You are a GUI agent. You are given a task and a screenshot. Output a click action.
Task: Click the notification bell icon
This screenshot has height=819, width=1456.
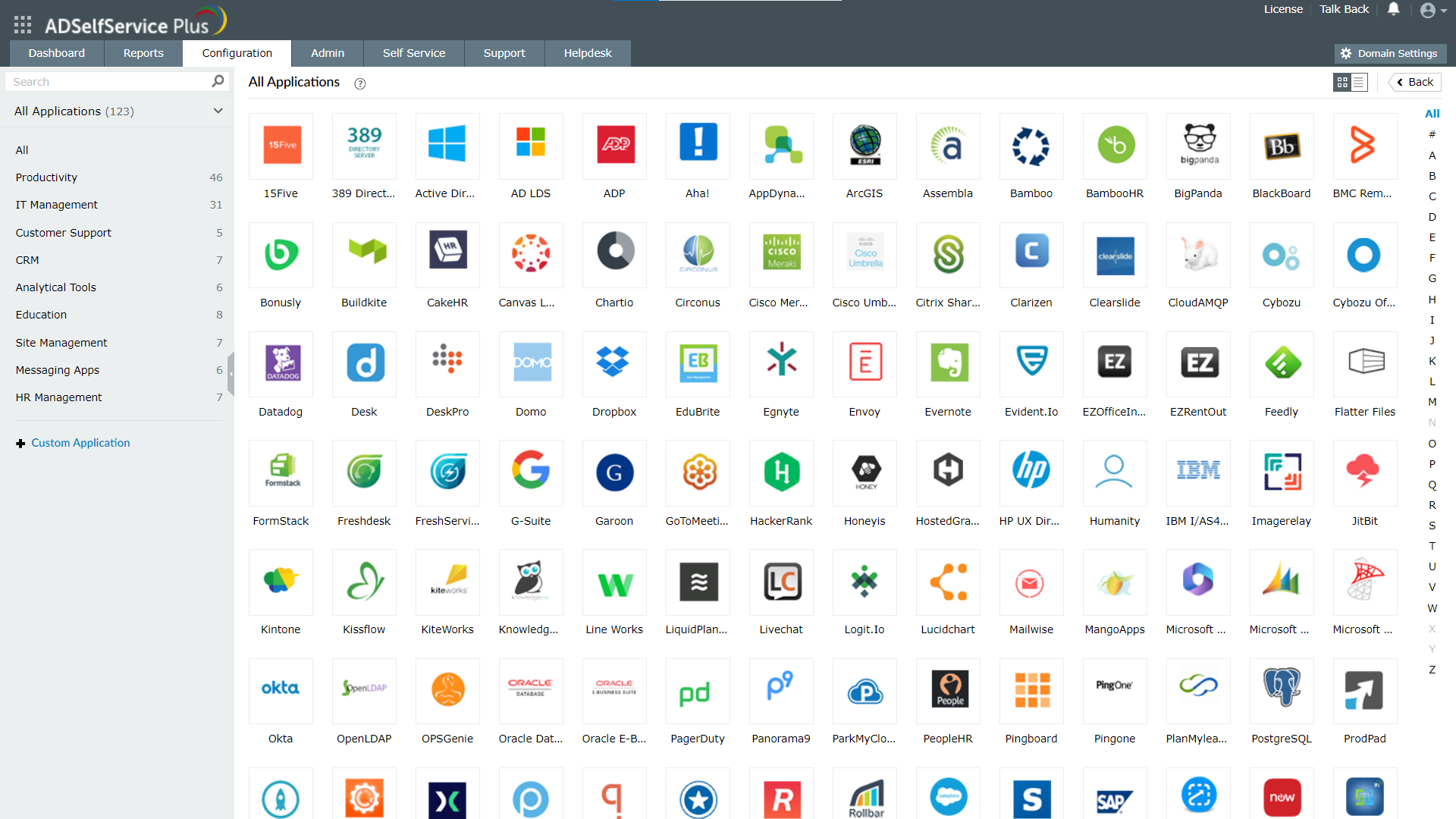pyautogui.click(x=1393, y=9)
